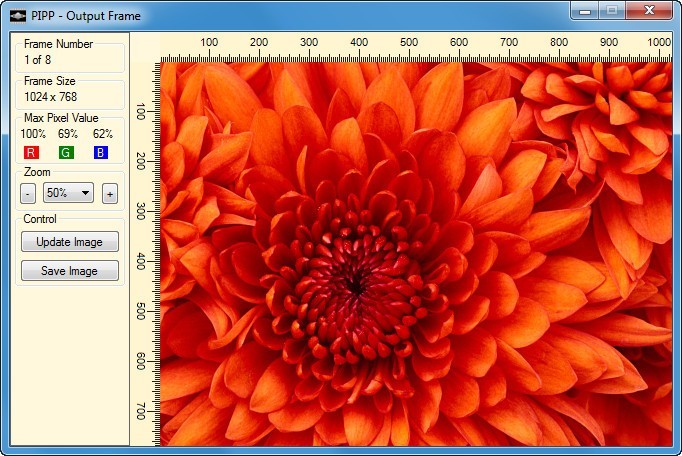Click the PIPP app icon in title bar
The width and height of the screenshot is (682, 456).
tap(18, 16)
